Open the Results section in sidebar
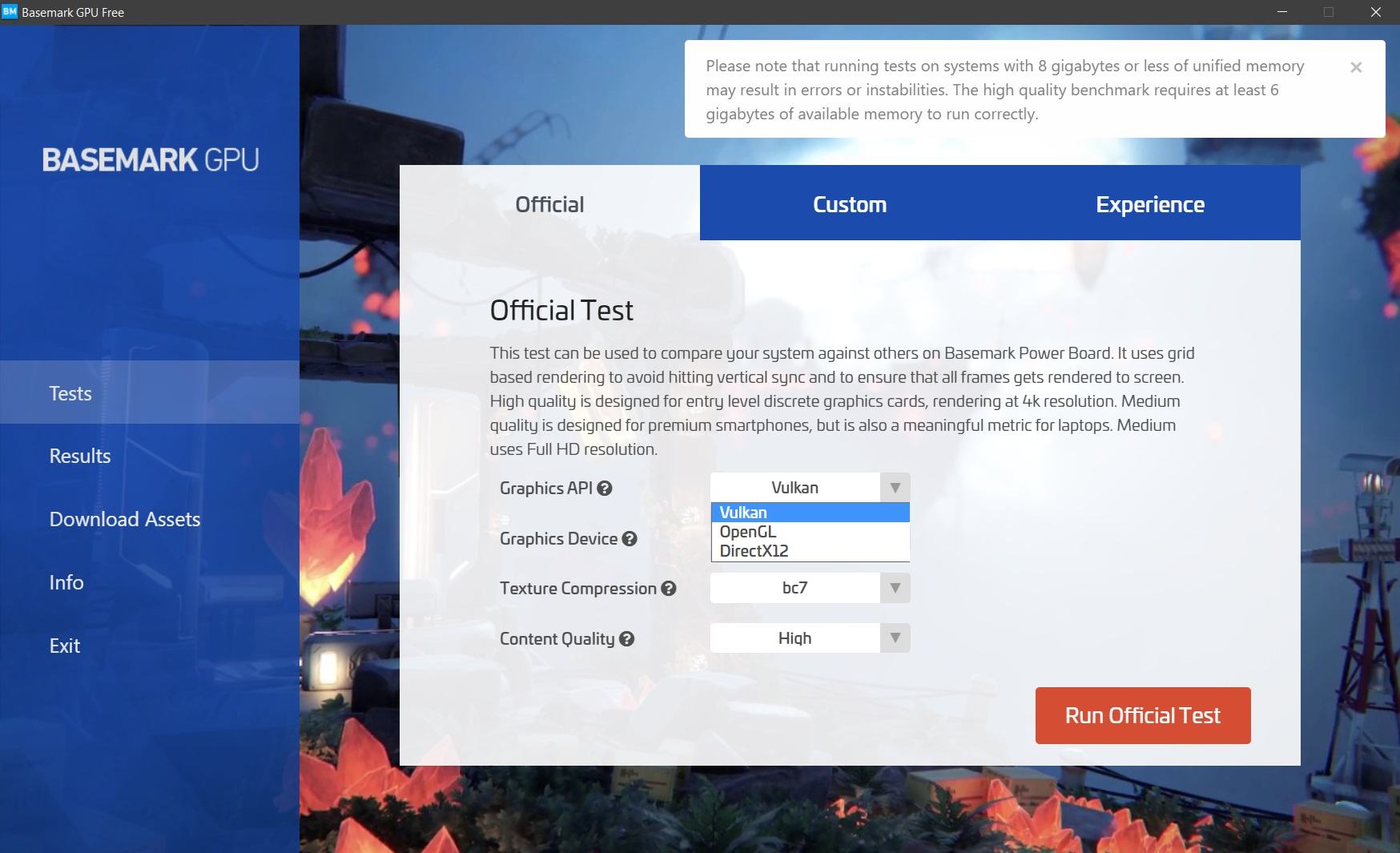This screenshot has width=1400, height=853. coord(150,456)
